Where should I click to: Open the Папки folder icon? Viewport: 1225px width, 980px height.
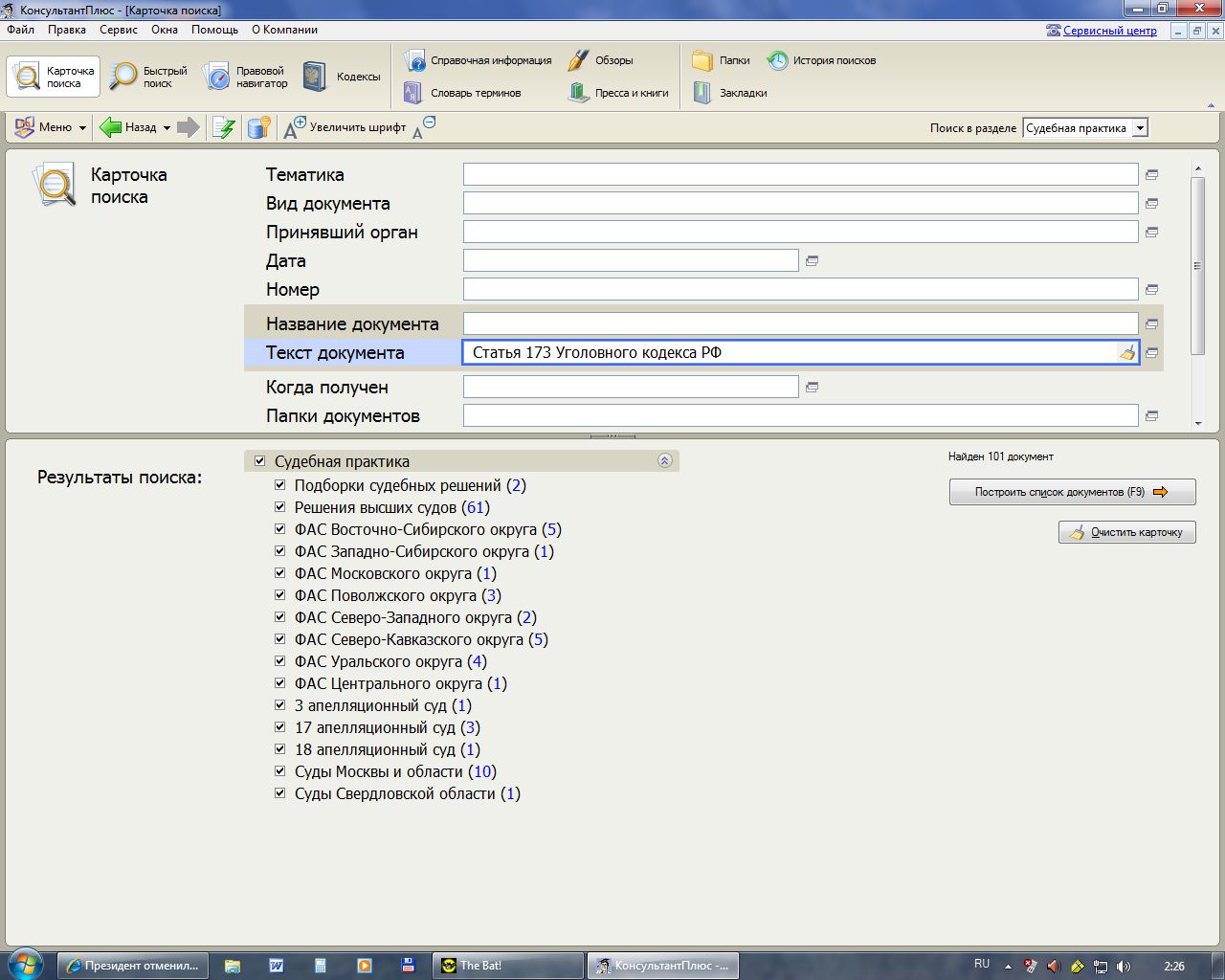coord(702,60)
